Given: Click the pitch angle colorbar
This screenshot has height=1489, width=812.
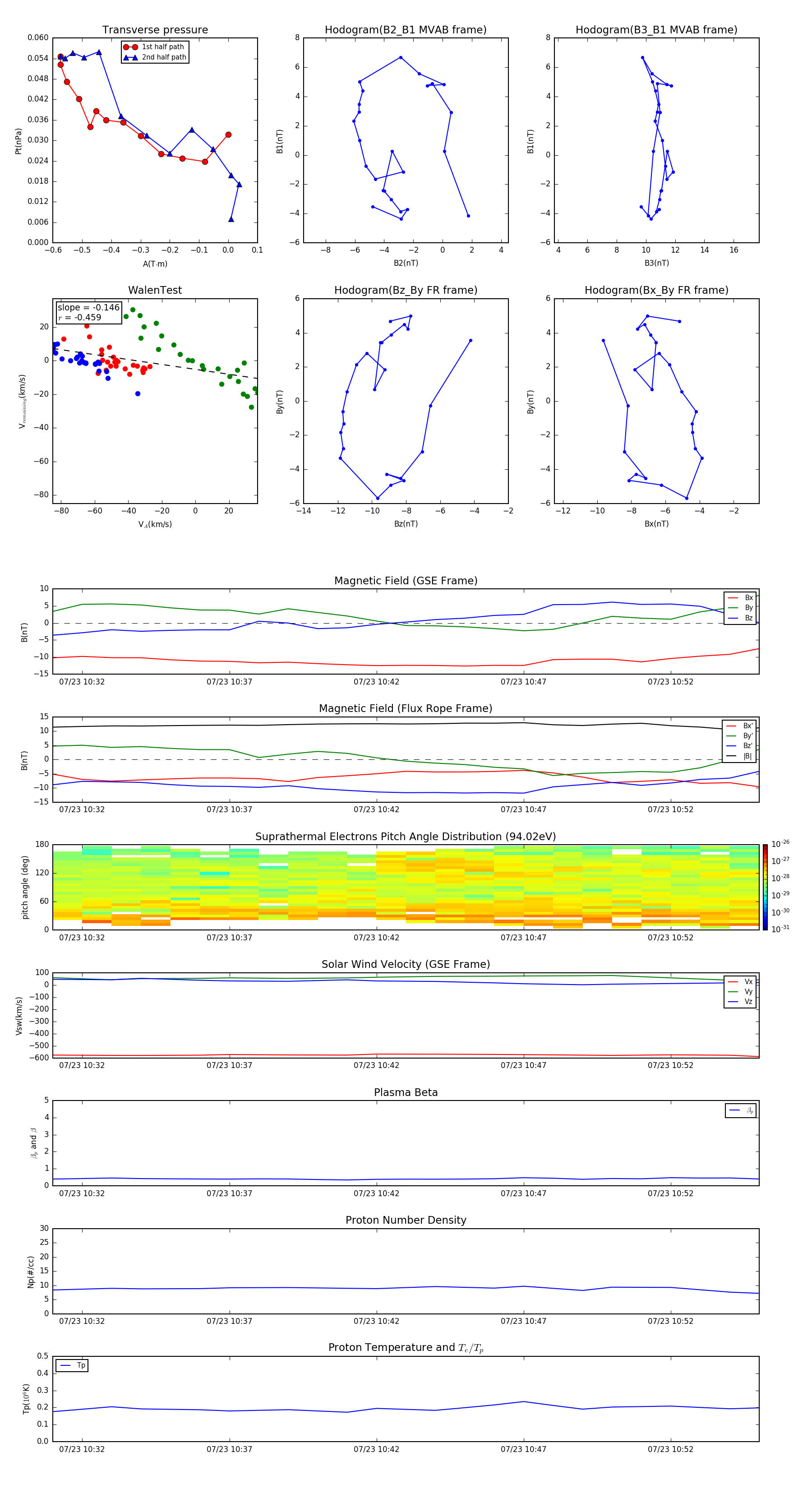Looking at the screenshot, I should (x=765, y=887).
